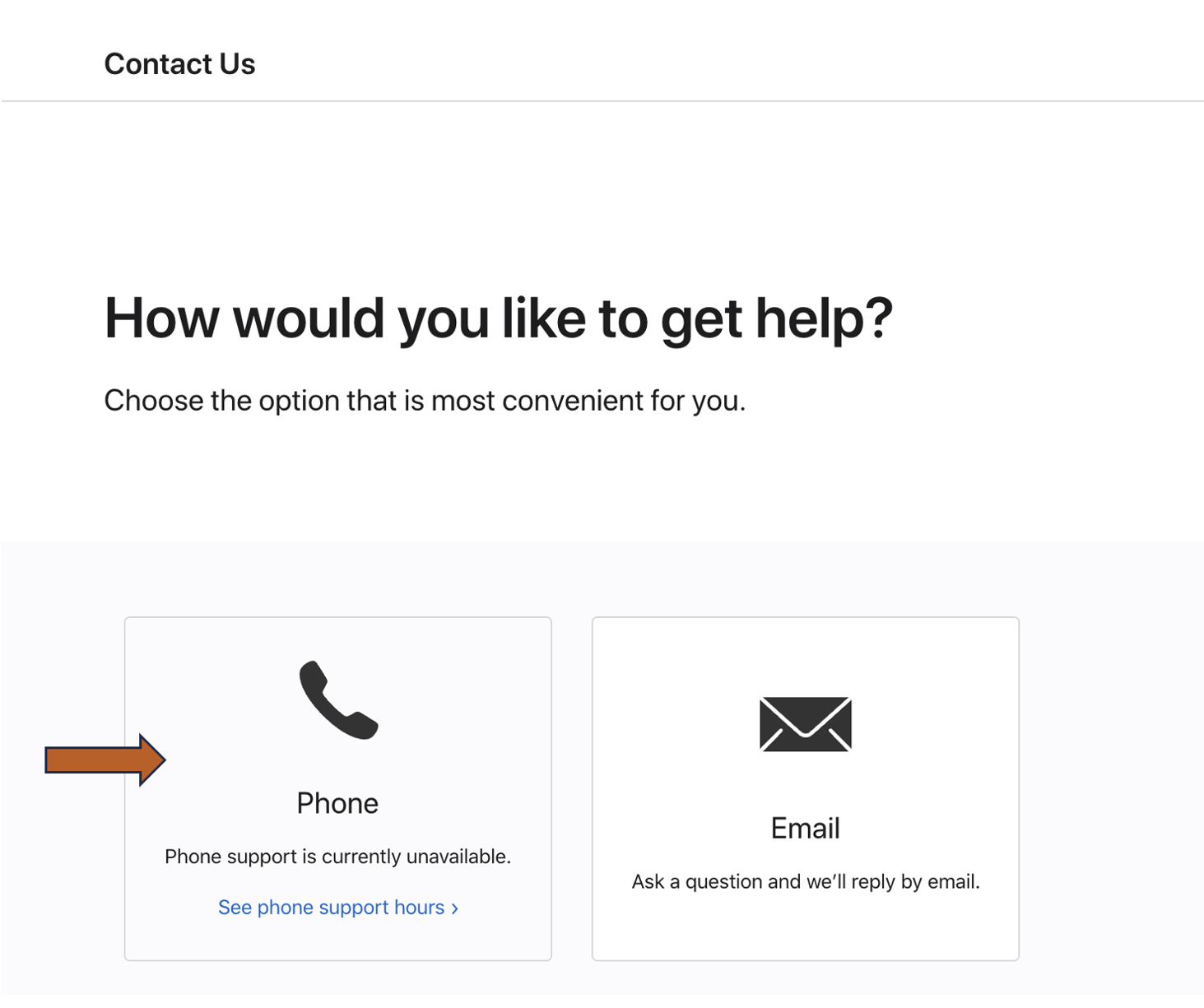This screenshot has width=1204, height=1008.
Task: Click "Choose the option that is most convenient" subtitle
Action: coord(424,401)
